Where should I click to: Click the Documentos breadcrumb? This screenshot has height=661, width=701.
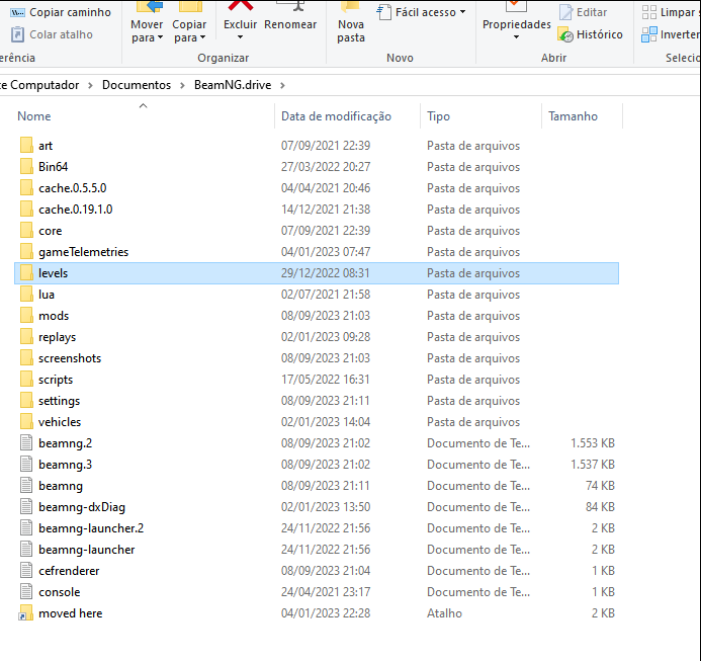point(136,85)
